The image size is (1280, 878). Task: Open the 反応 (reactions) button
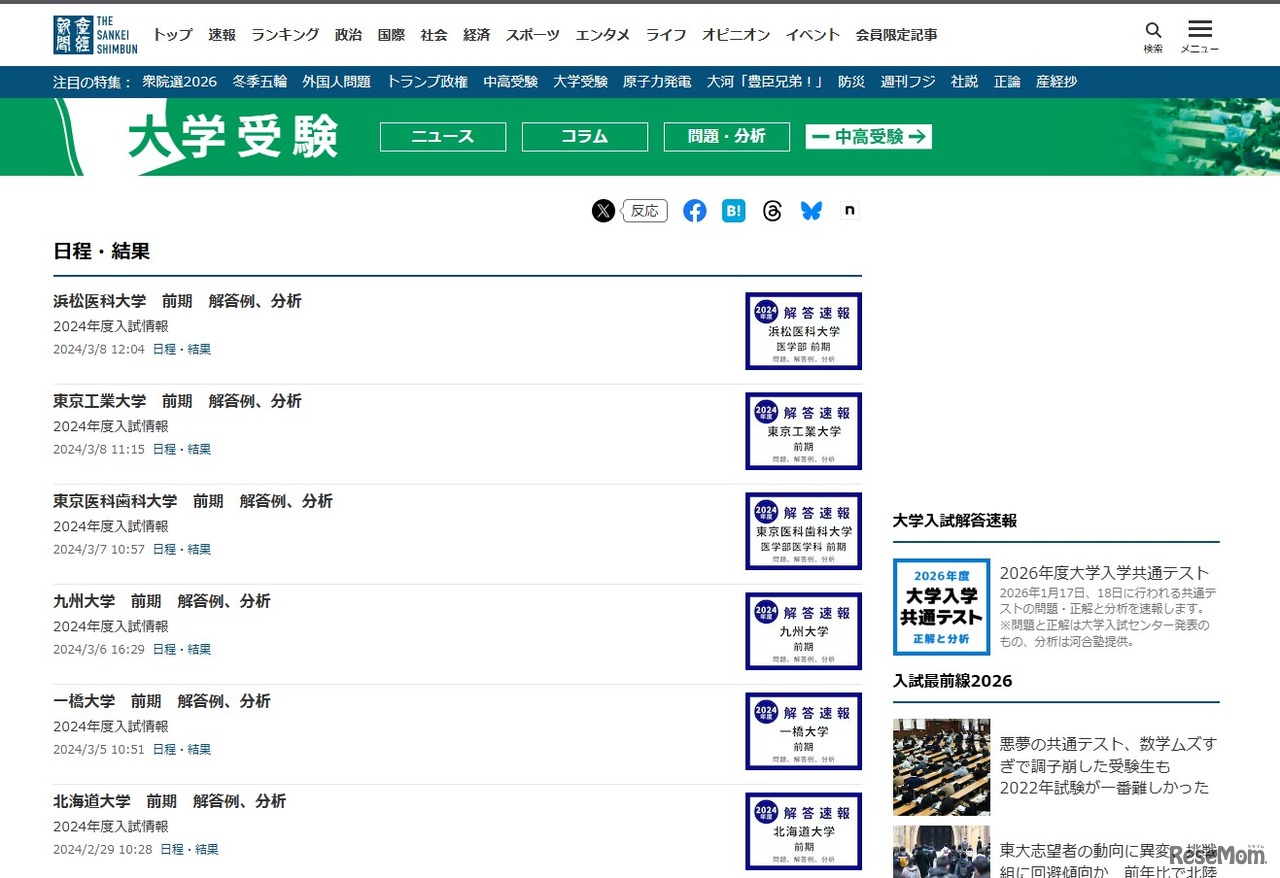(644, 210)
